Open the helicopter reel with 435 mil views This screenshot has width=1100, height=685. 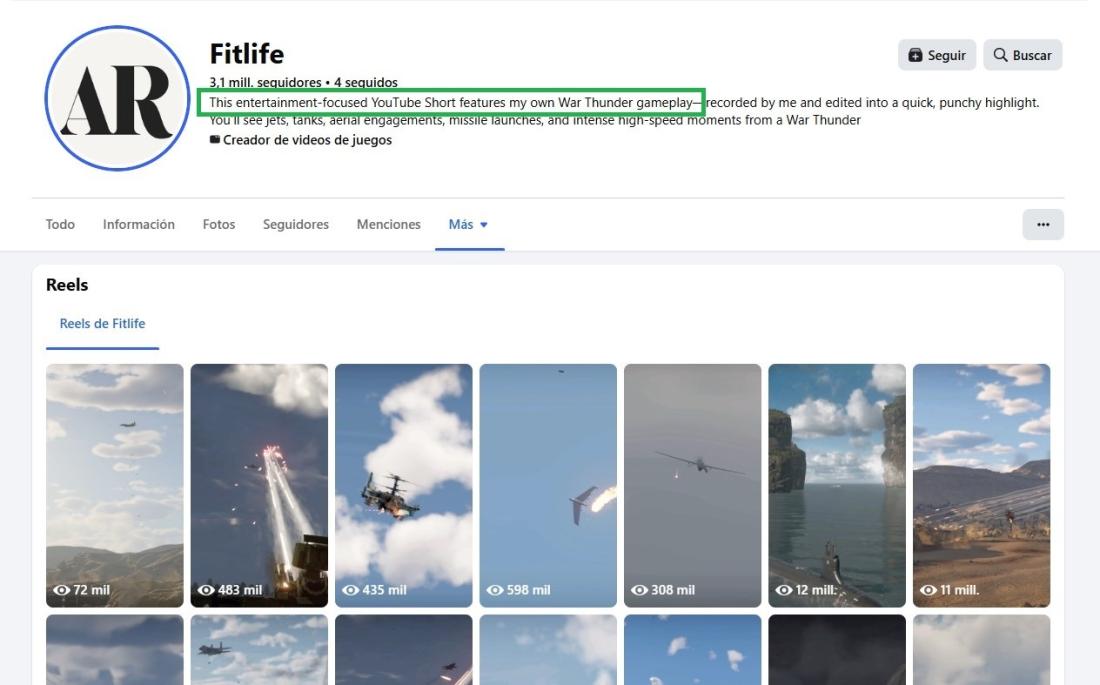click(404, 485)
